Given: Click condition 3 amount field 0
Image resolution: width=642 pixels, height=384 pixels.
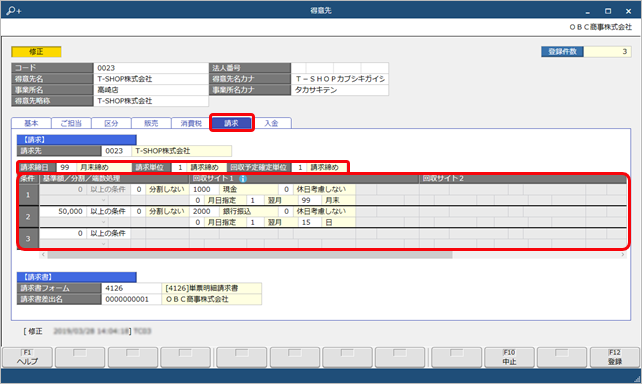Looking at the screenshot, I should [x=63, y=233].
